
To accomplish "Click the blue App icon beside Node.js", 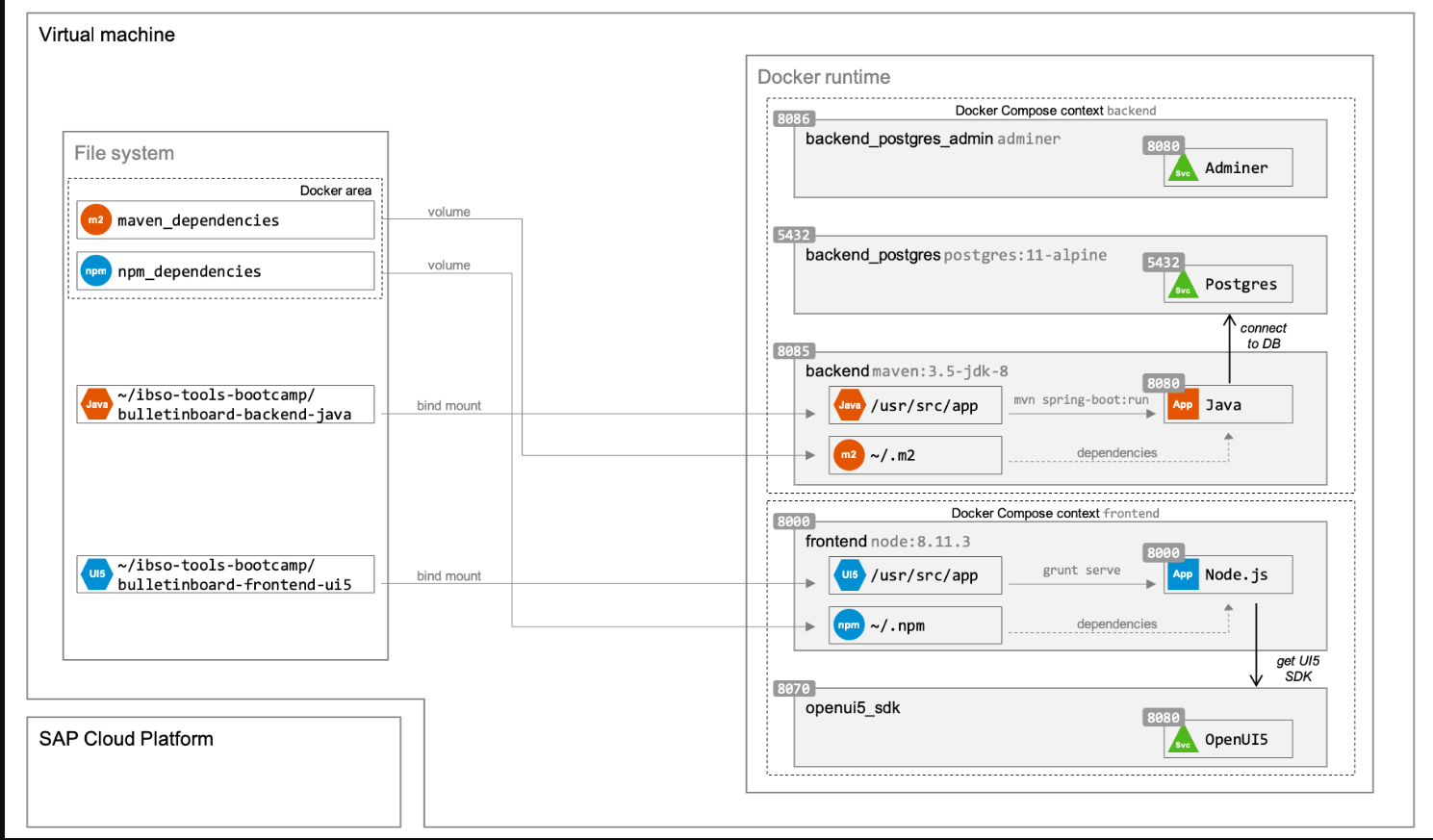I will 1183,574.
